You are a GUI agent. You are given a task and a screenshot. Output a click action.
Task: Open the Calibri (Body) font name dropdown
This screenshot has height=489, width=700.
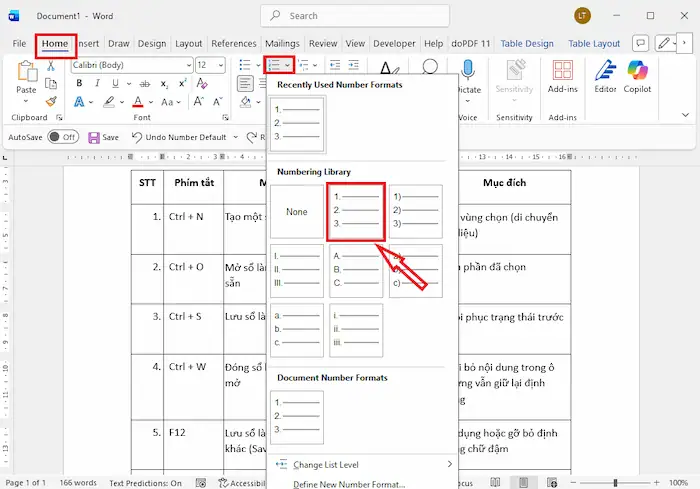[131, 65]
